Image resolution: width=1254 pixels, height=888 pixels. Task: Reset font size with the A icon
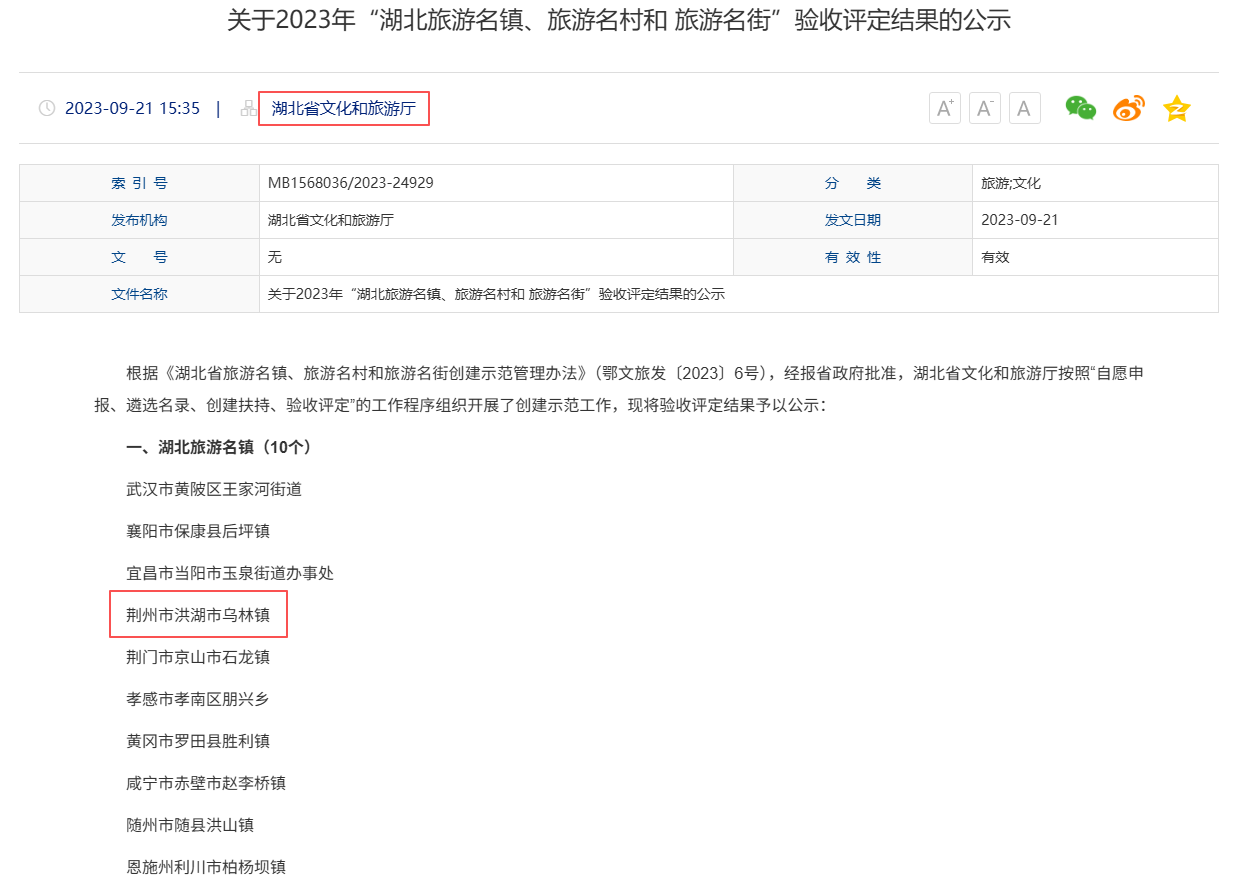pos(1024,108)
